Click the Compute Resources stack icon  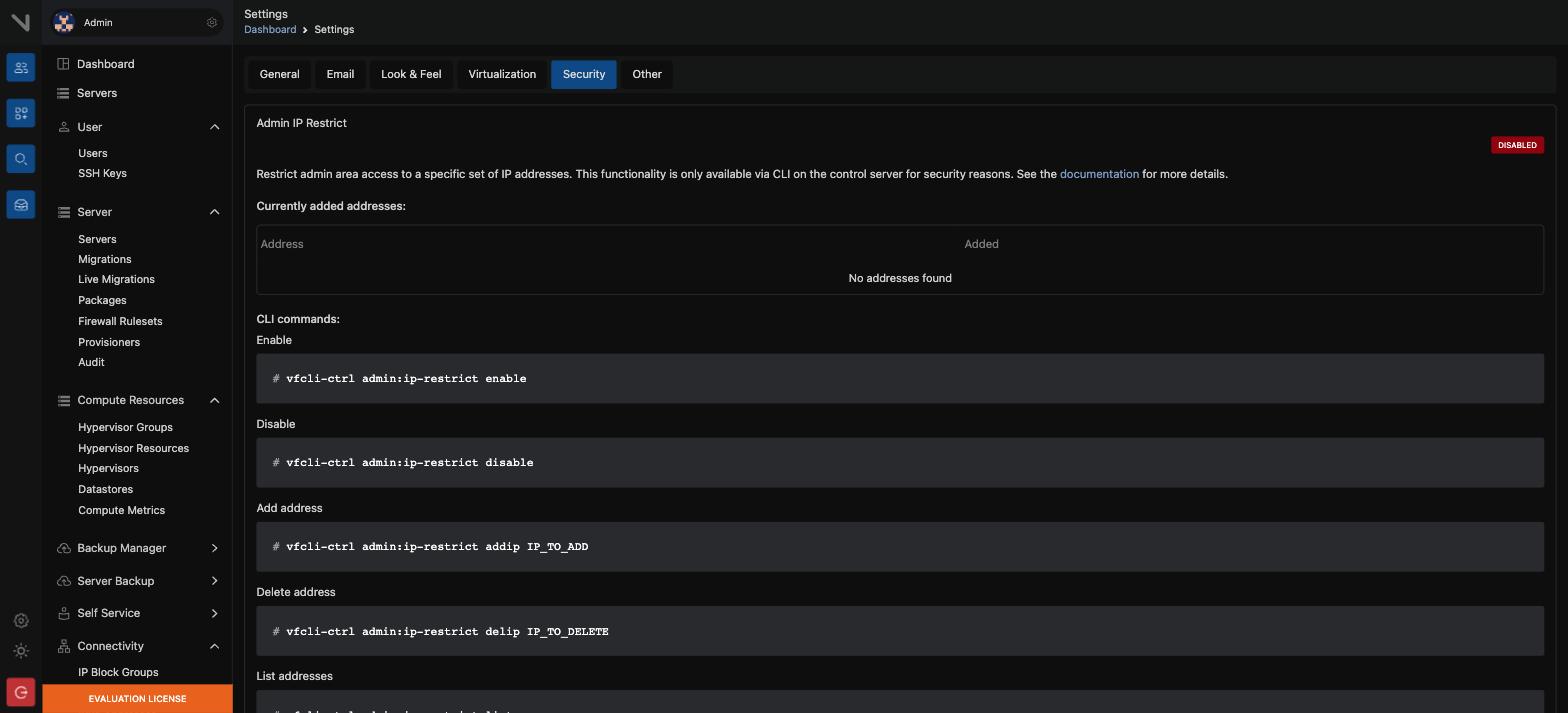pos(64,400)
